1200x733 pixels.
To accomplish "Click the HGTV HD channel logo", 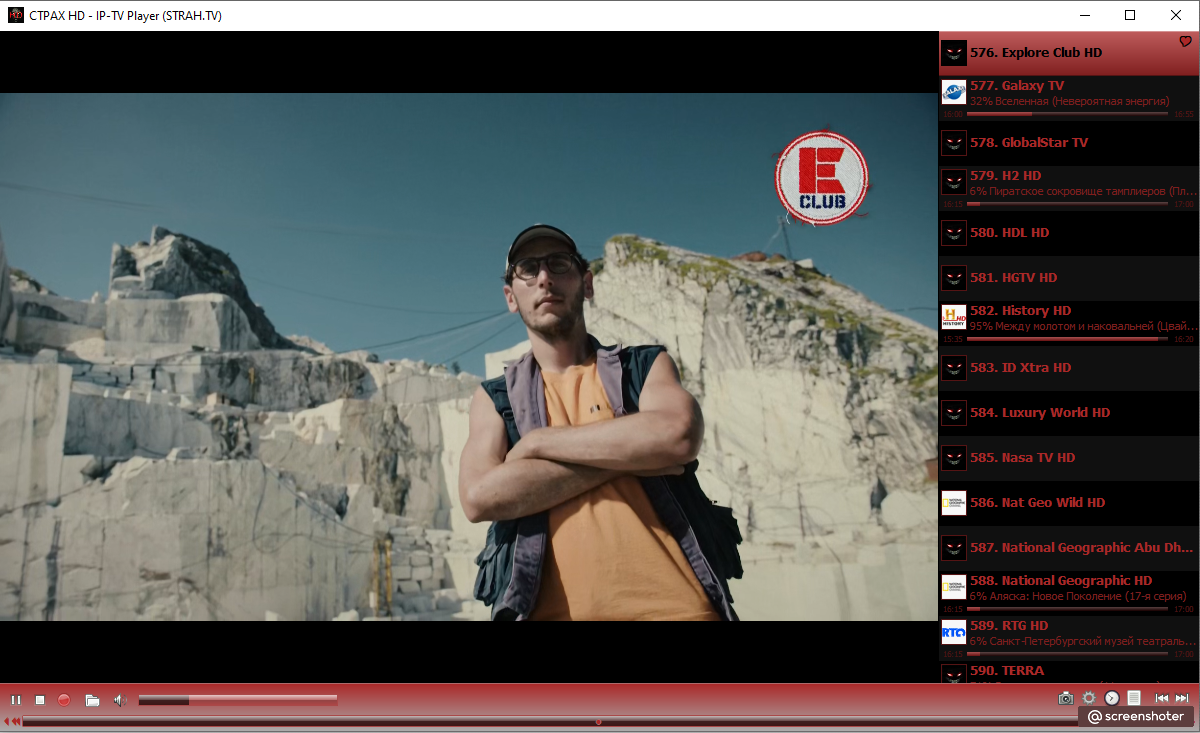I will pyautogui.click(x=954, y=278).
